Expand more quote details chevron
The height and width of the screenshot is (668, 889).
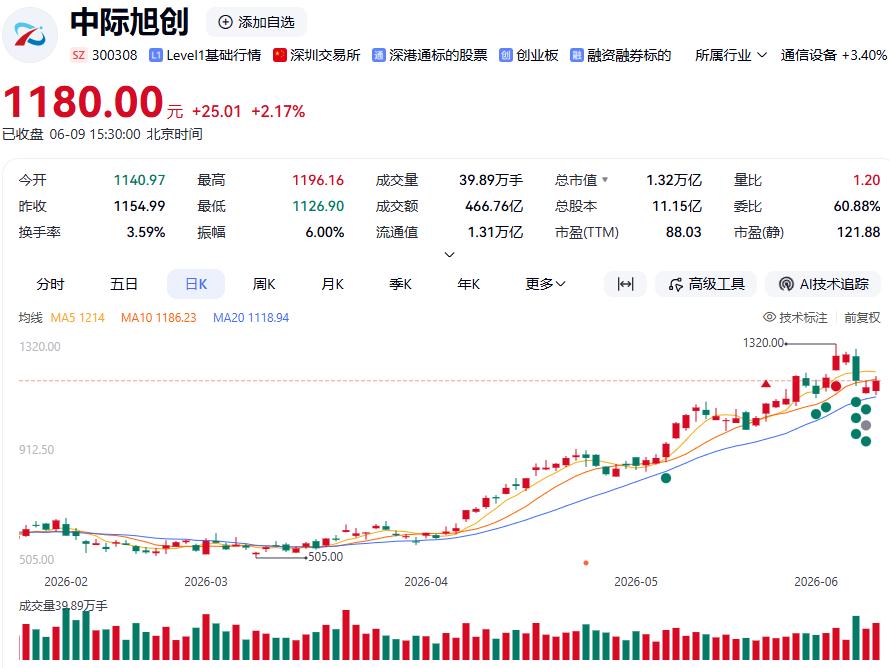tap(450, 255)
